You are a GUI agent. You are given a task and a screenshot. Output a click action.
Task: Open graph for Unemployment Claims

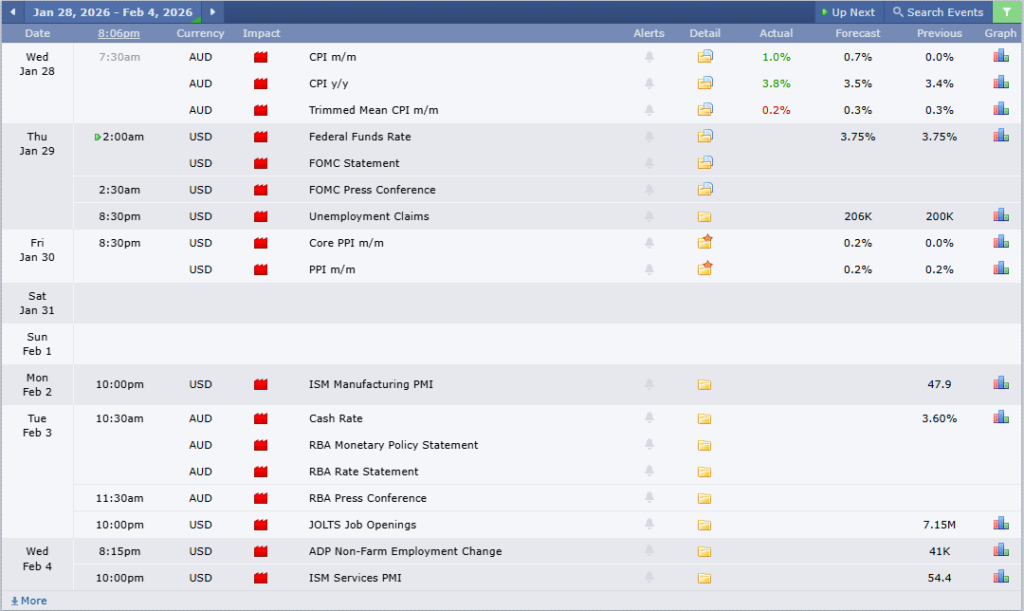[x=1000, y=216]
